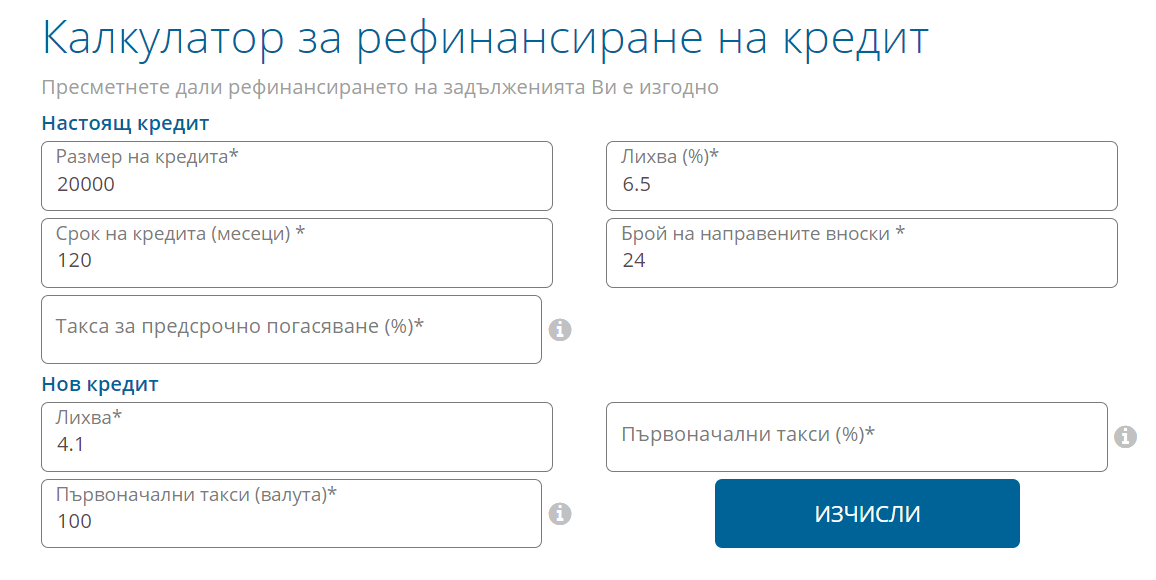
Task: Click the refinancing calculator page title
Action: (x=483, y=37)
